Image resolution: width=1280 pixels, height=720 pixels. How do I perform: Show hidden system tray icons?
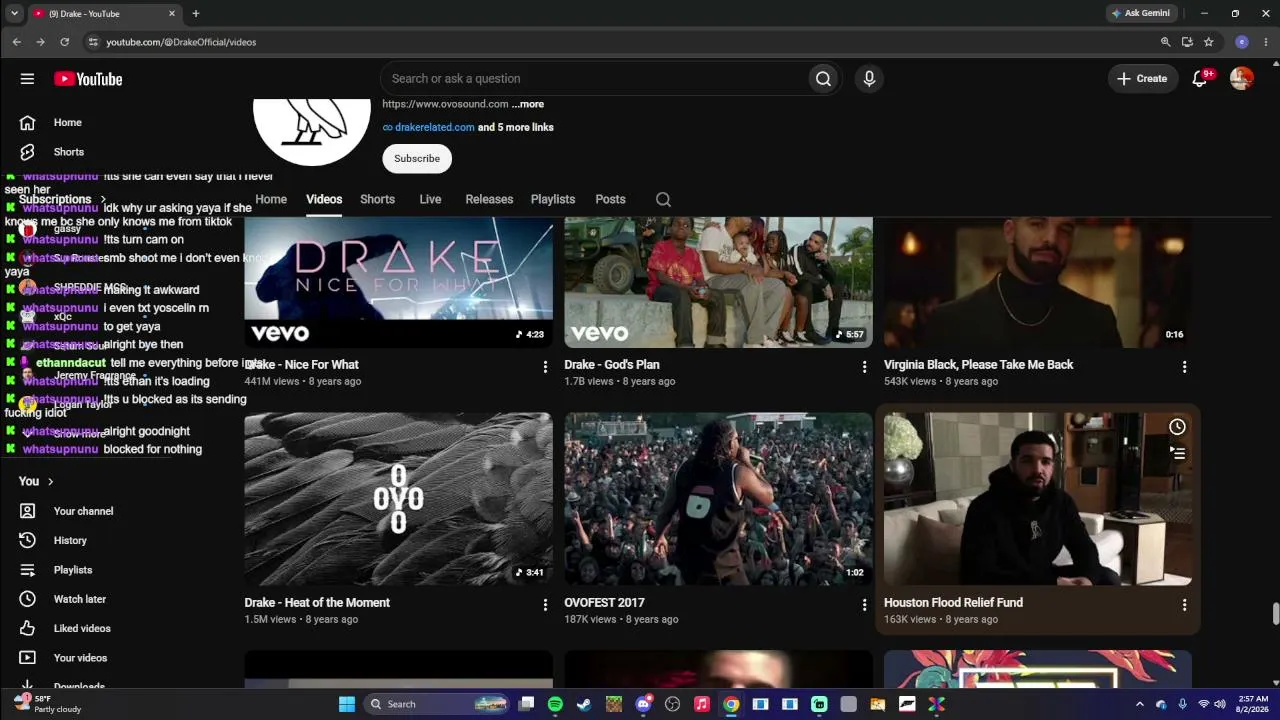(1139, 704)
